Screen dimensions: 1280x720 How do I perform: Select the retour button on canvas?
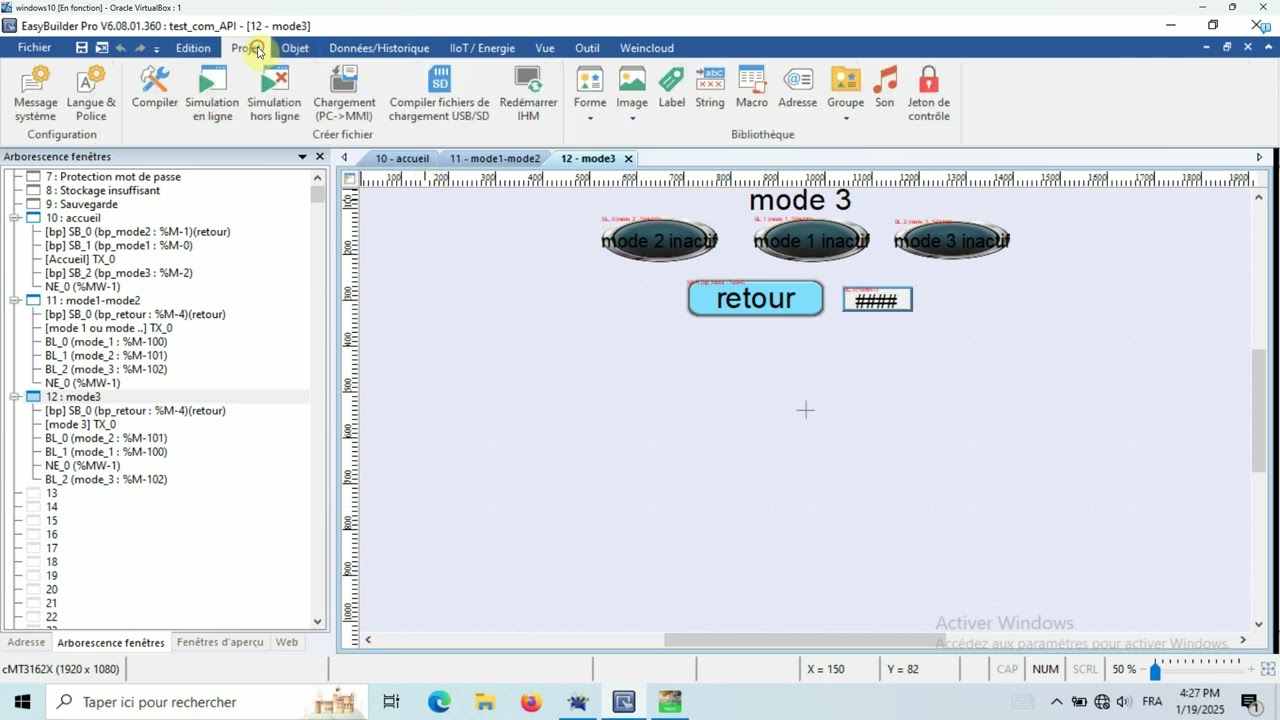(x=756, y=298)
